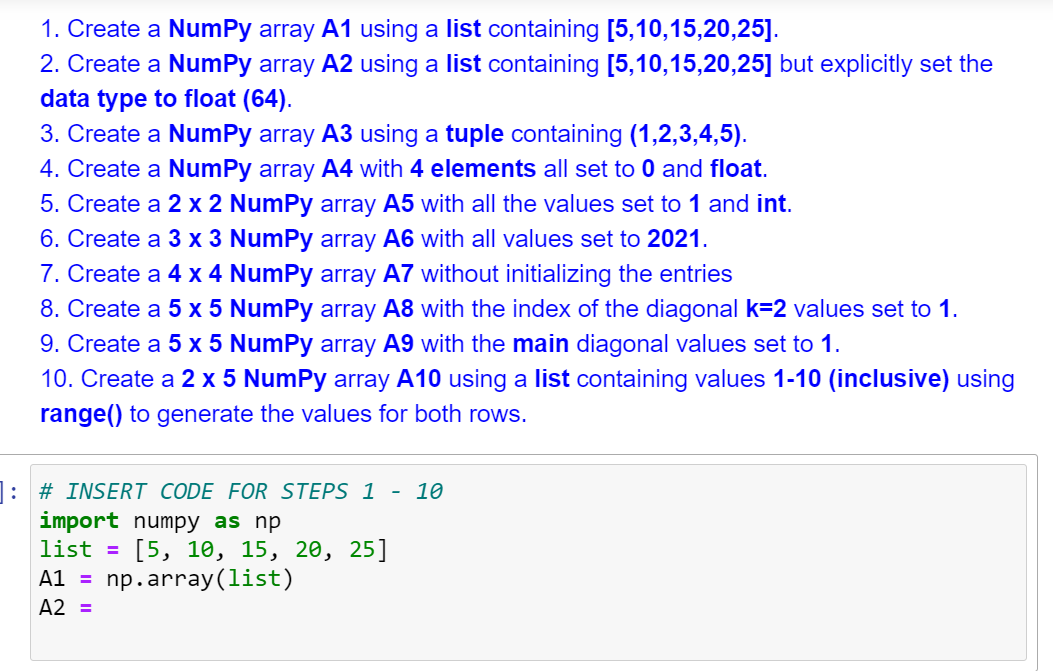The height and width of the screenshot is (671, 1053).
Task: Click the 'A1 = np.array(list)' line
Action: pyautogui.click(x=167, y=578)
